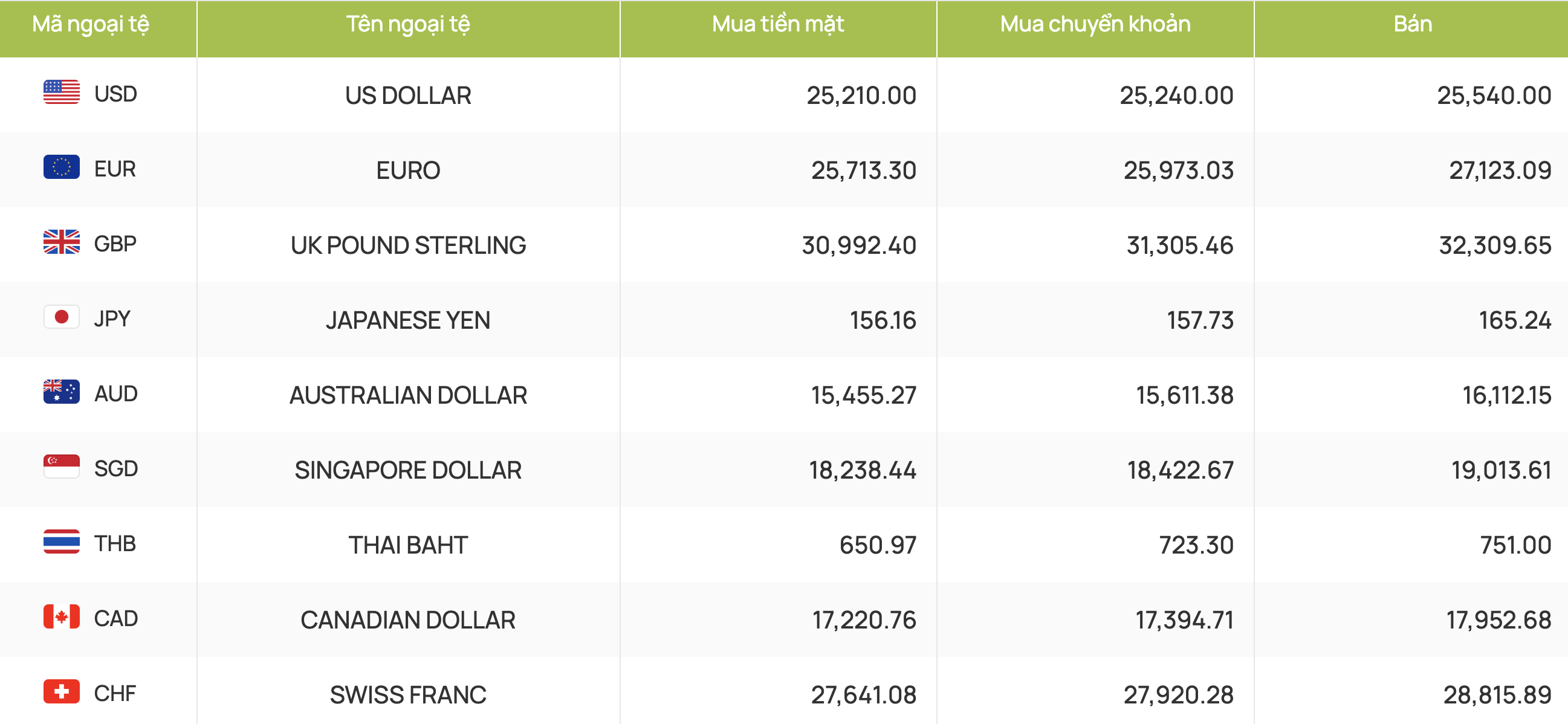The image size is (1568, 724).
Task: Click the EUR cash buying rate 25,713.30
Action: coord(863,170)
